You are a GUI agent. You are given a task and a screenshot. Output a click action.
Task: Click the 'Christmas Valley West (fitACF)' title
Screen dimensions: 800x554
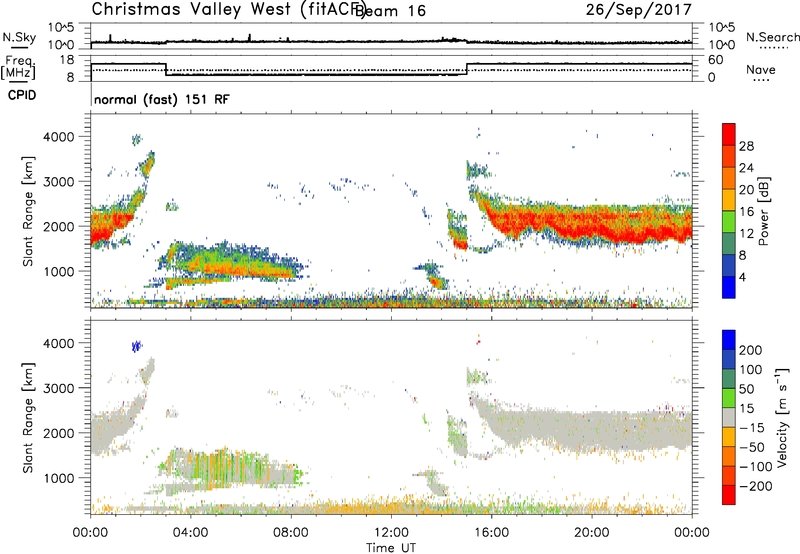[x=228, y=9]
